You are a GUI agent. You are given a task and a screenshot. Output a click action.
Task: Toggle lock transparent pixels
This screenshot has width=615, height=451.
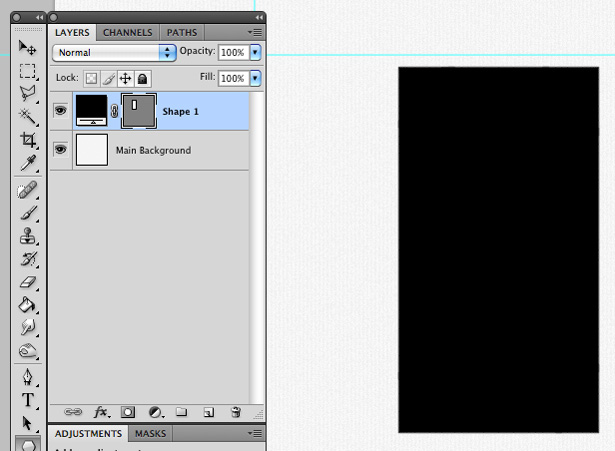pyautogui.click(x=91, y=79)
